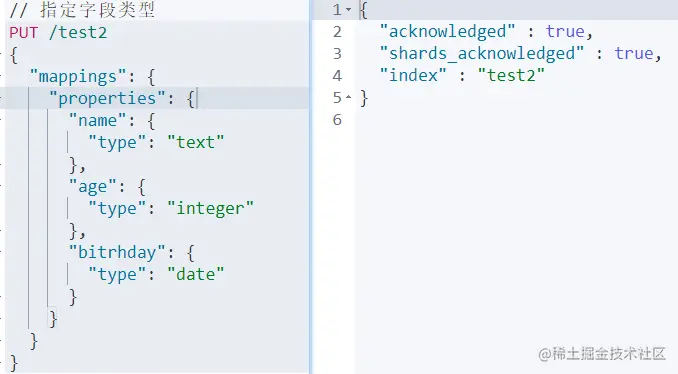This screenshot has height=374, width=678.
Task: Click the "test2" index value in the response
Action: point(511,76)
